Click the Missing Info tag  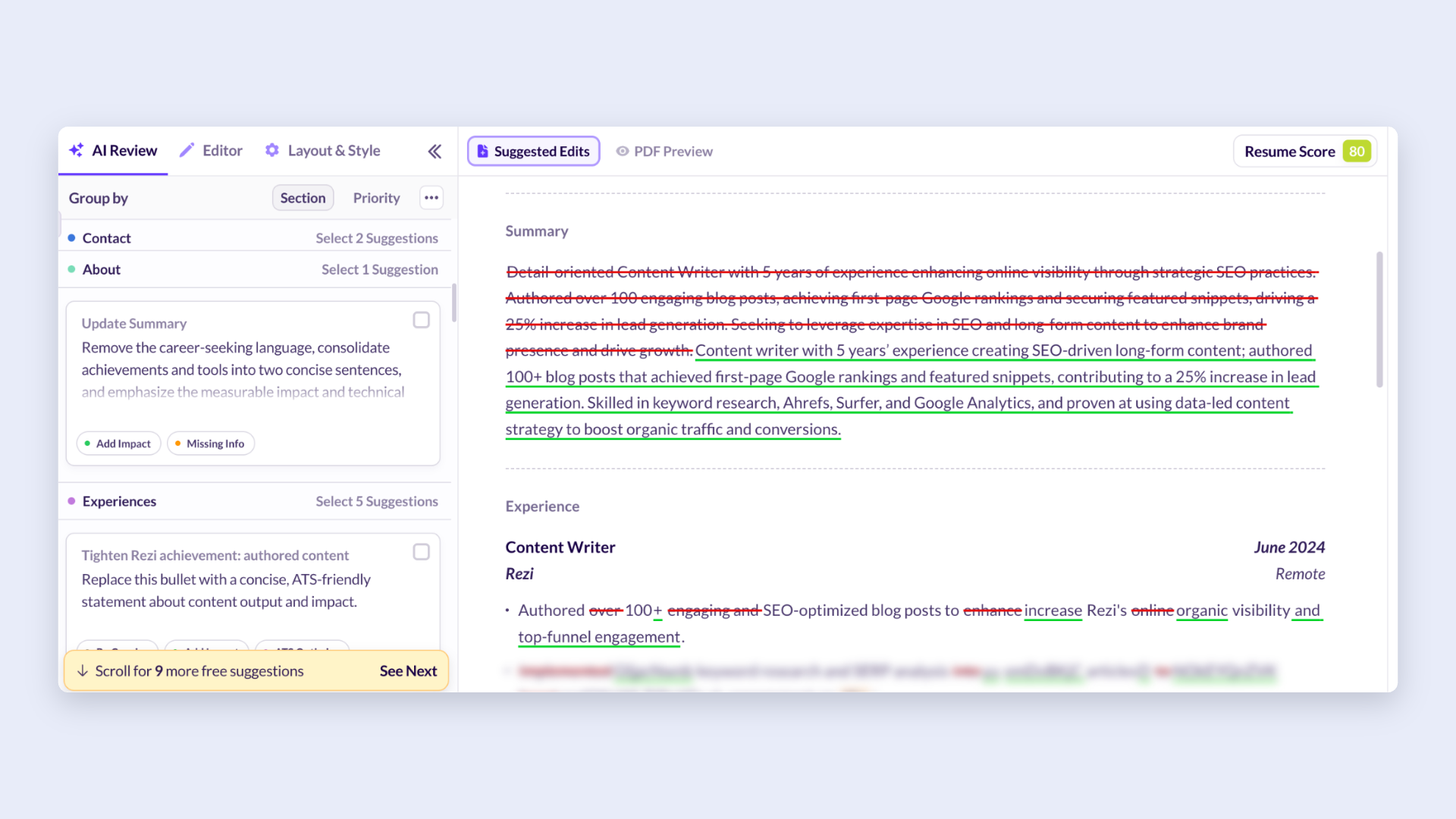coord(210,444)
